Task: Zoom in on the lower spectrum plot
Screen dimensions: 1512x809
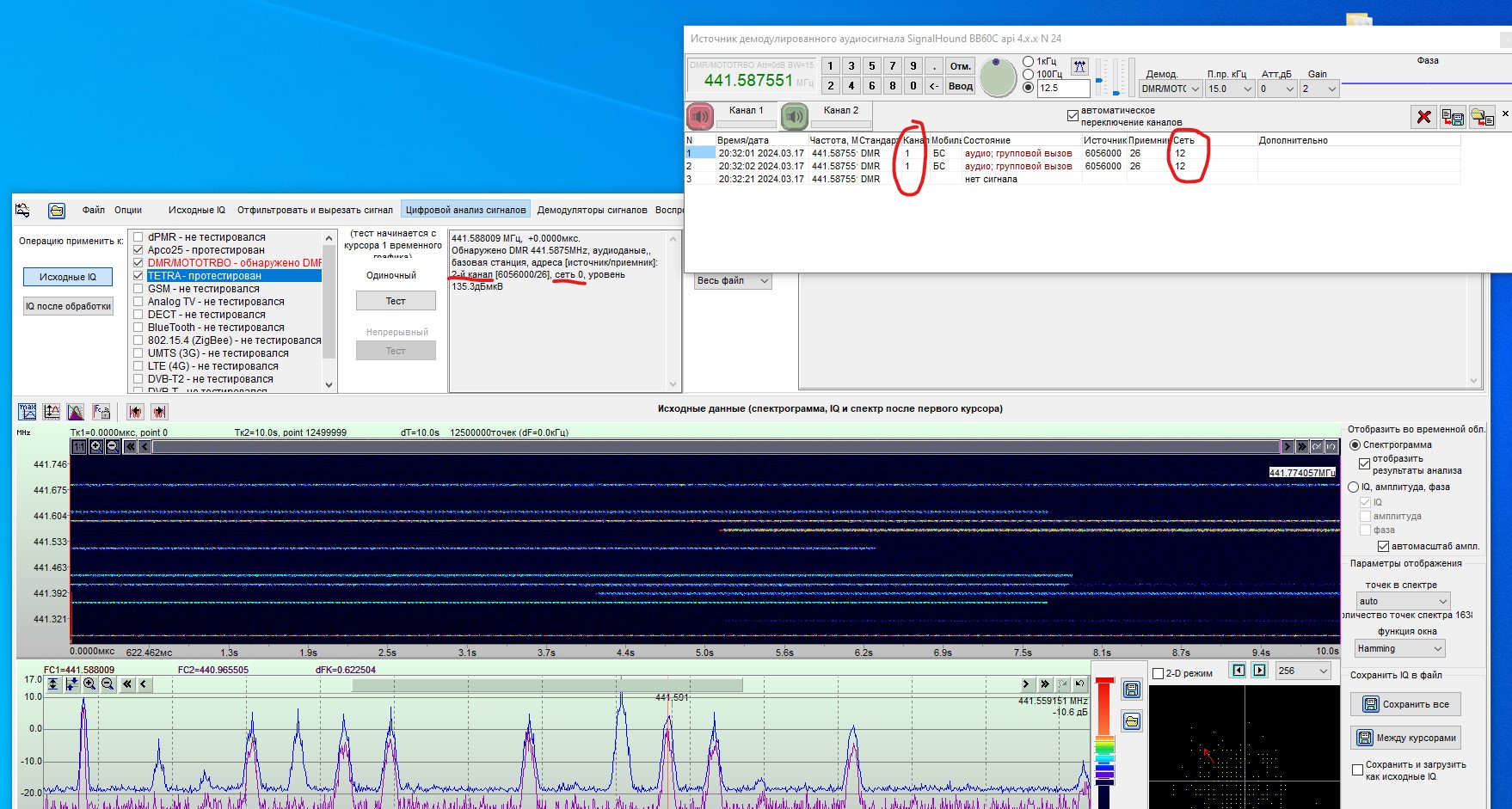Action: click(x=89, y=684)
